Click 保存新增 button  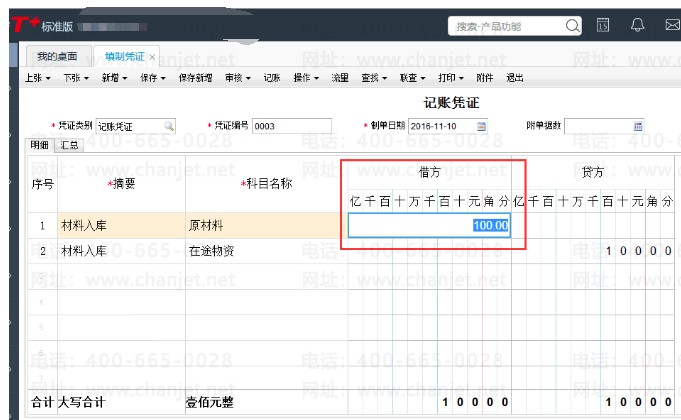point(195,78)
